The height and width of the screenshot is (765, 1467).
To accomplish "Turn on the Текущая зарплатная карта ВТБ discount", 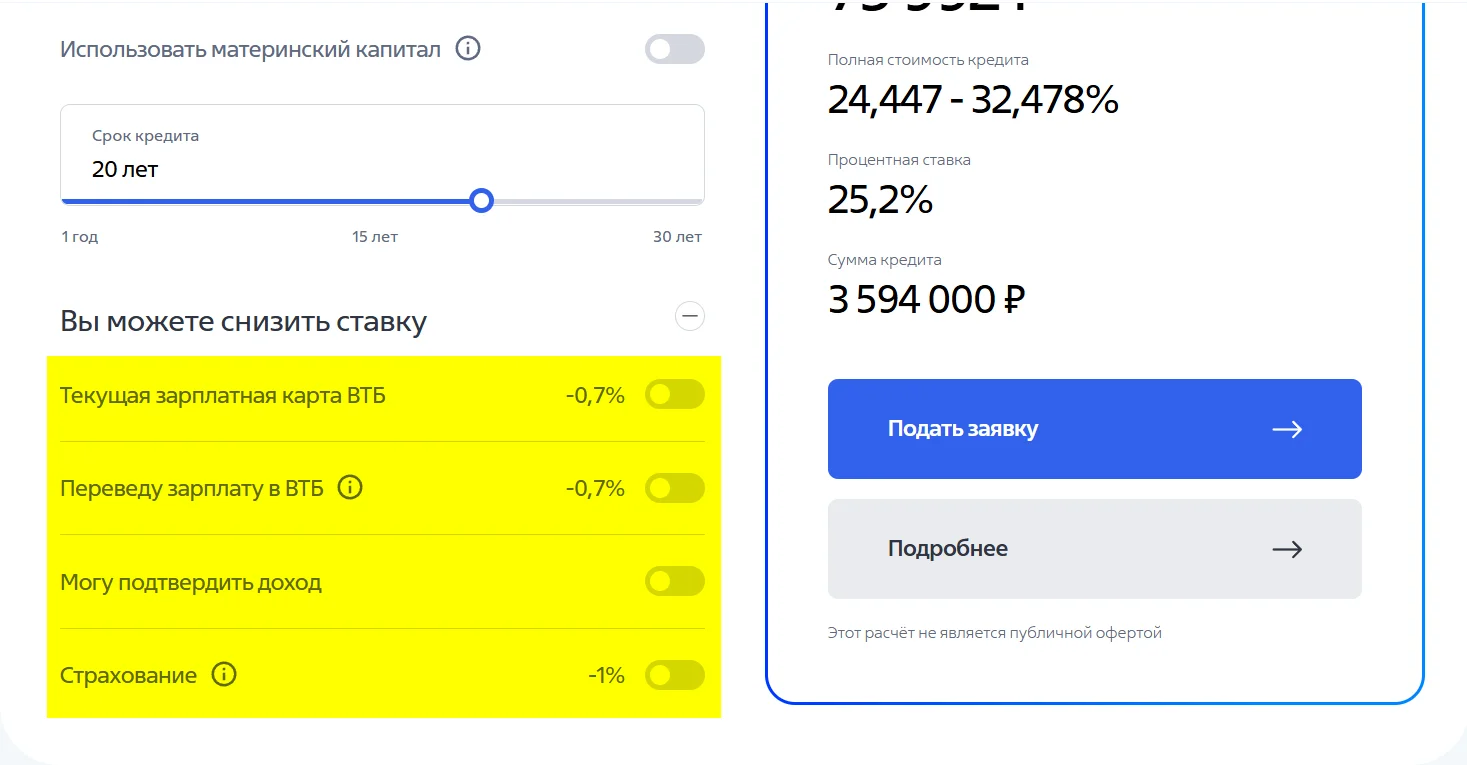I will pyautogui.click(x=674, y=394).
